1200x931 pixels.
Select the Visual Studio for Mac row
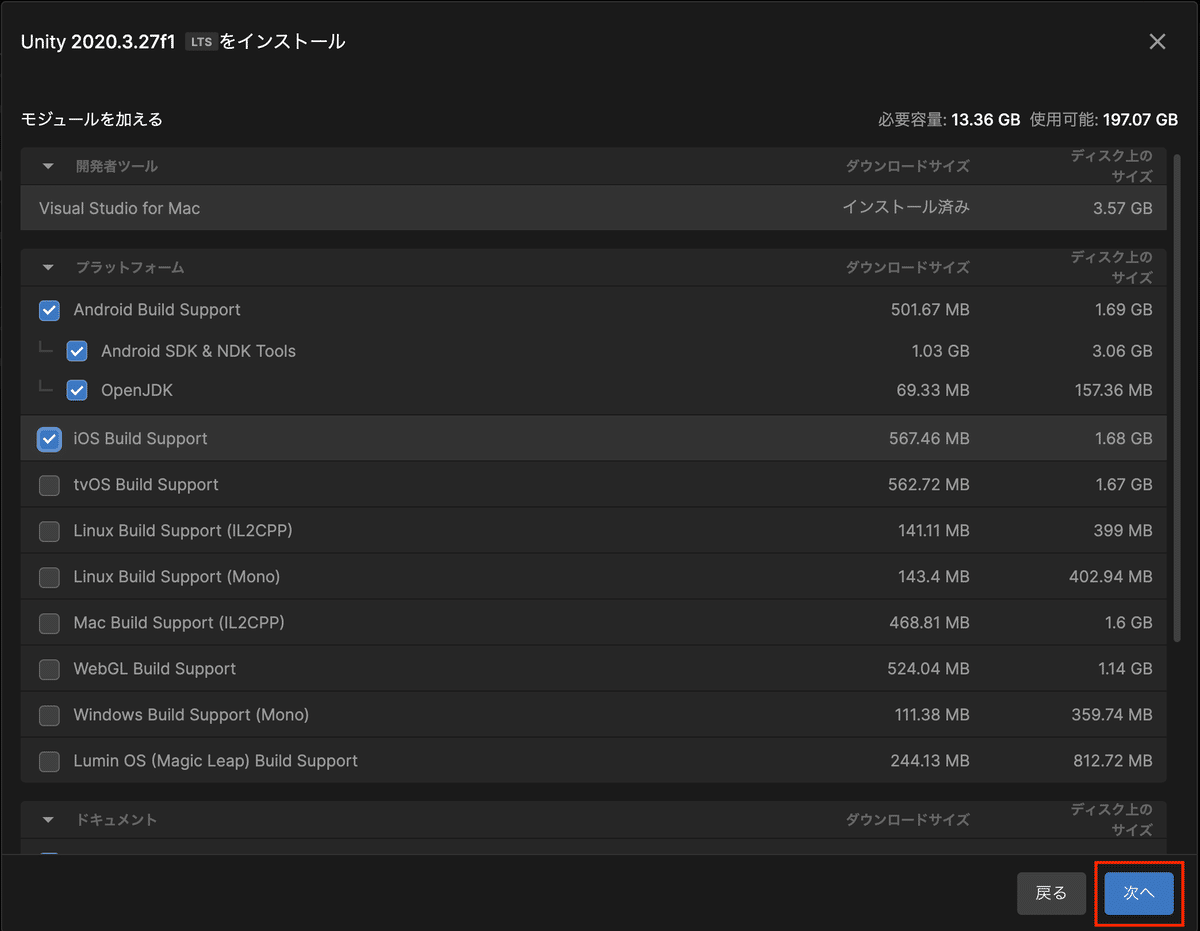593,208
